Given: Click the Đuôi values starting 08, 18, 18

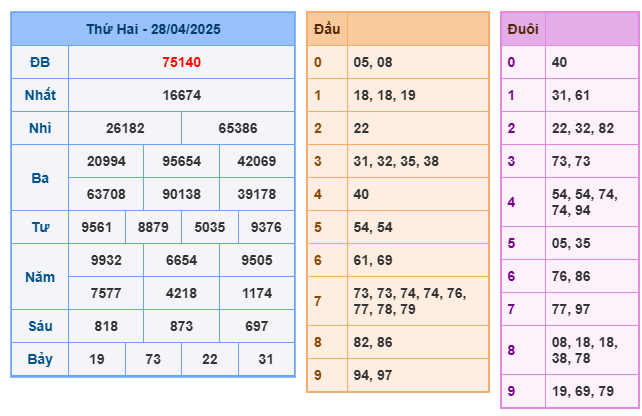Looking at the screenshot, I should coord(585,350).
